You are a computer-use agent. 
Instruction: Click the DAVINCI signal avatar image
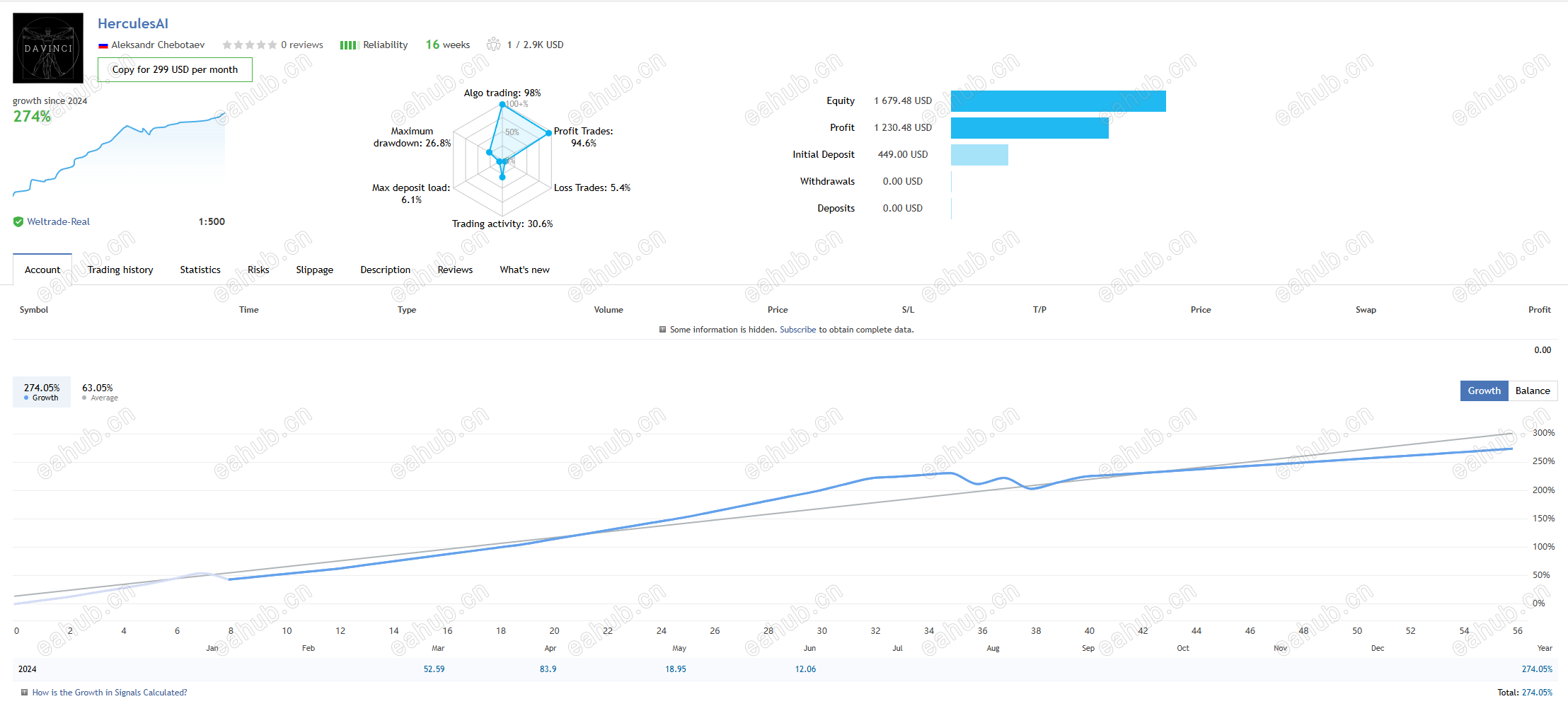48,48
